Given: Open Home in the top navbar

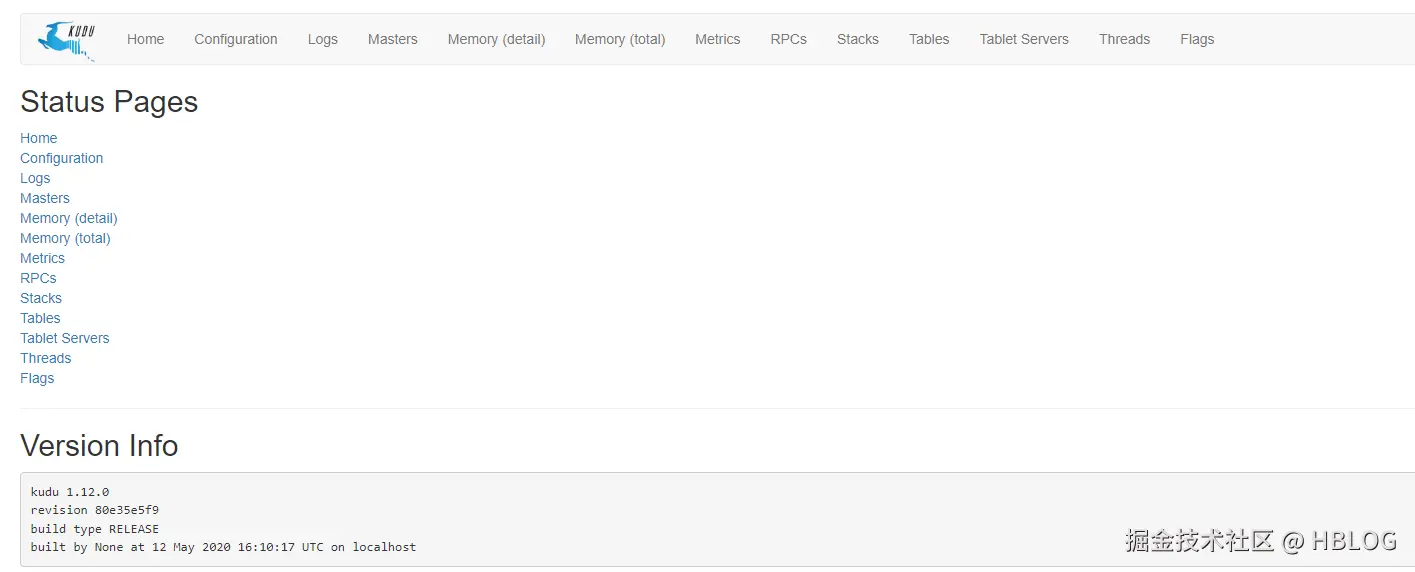Looking at the screenshot, I should click(x=145, y=39).
